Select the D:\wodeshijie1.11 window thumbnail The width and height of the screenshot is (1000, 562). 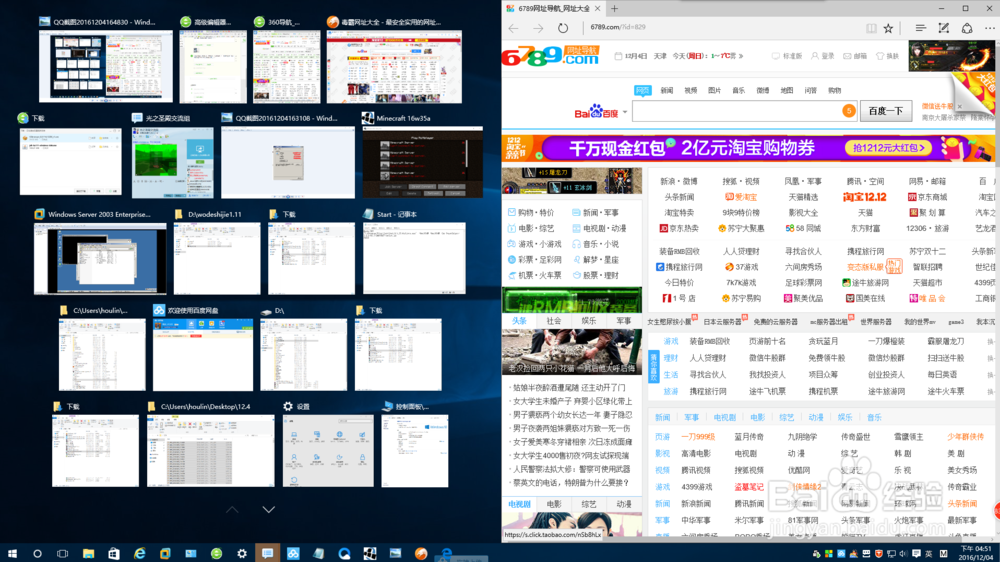click(x=217, y=258)
